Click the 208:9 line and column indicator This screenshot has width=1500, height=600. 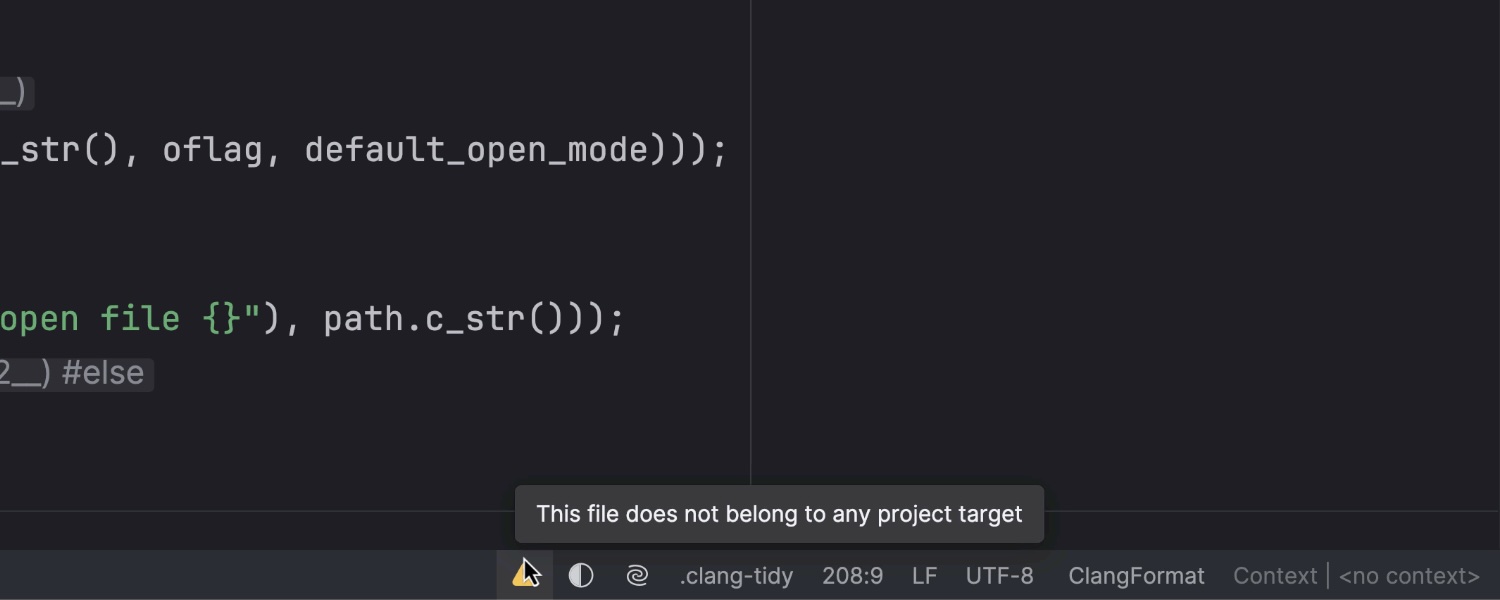[852, 576]
